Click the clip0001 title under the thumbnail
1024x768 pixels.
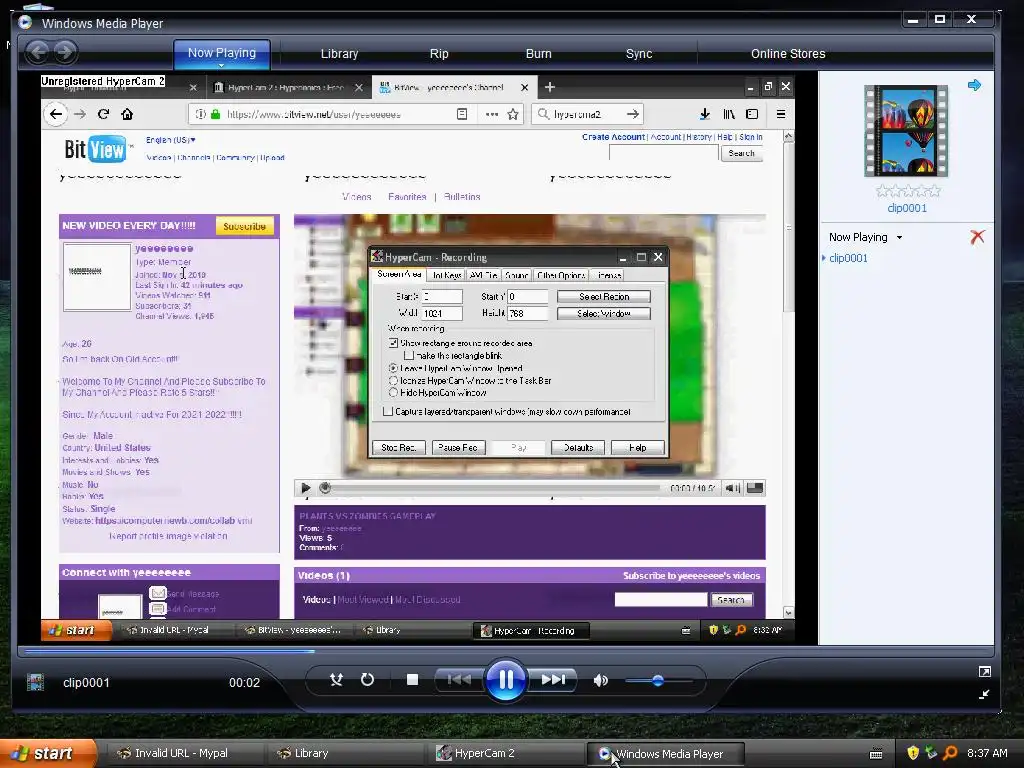(906, 208)
